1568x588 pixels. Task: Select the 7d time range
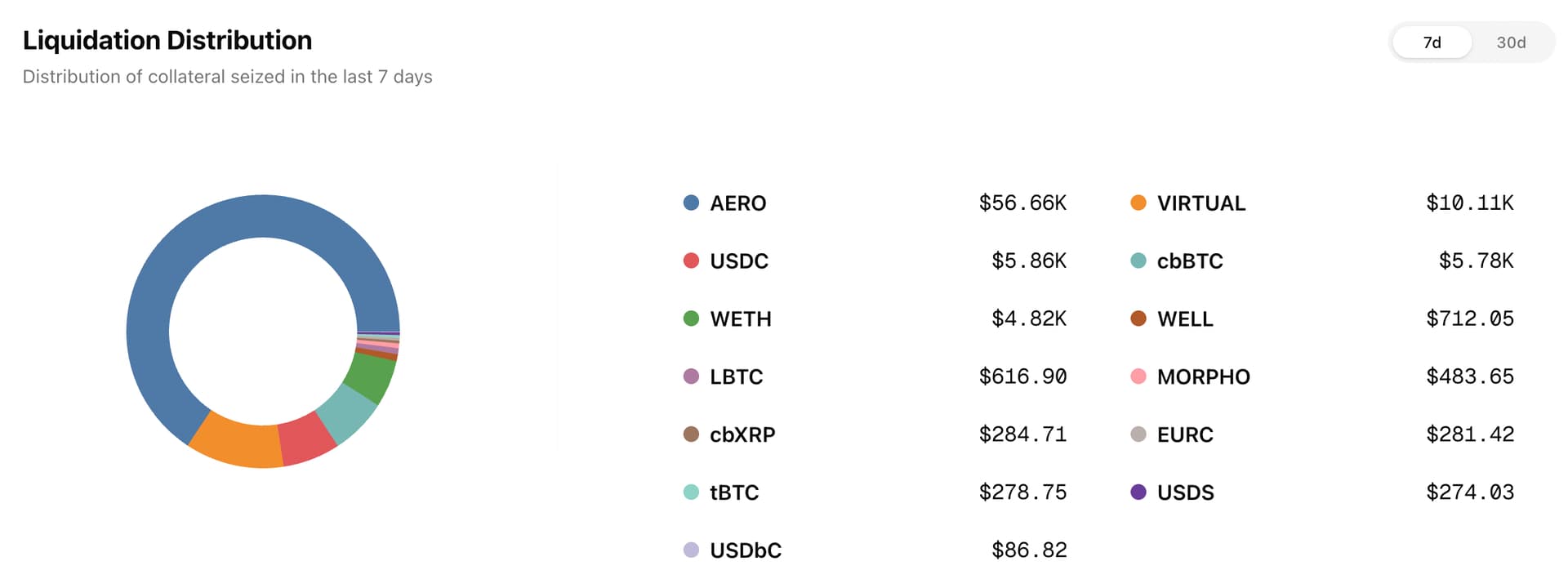tap(1432, 42)
